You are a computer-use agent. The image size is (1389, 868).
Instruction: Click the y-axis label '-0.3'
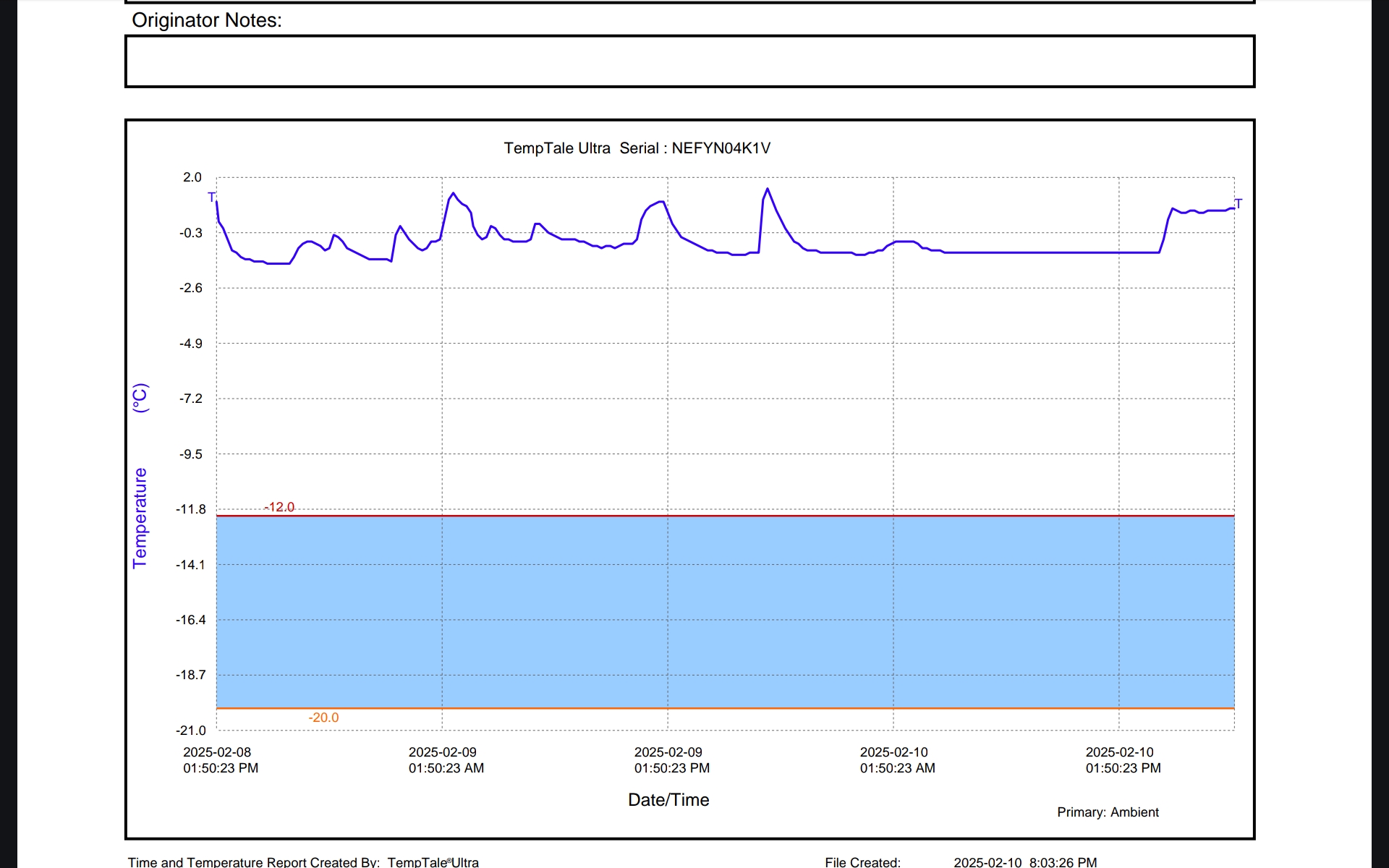coord(191,233)
